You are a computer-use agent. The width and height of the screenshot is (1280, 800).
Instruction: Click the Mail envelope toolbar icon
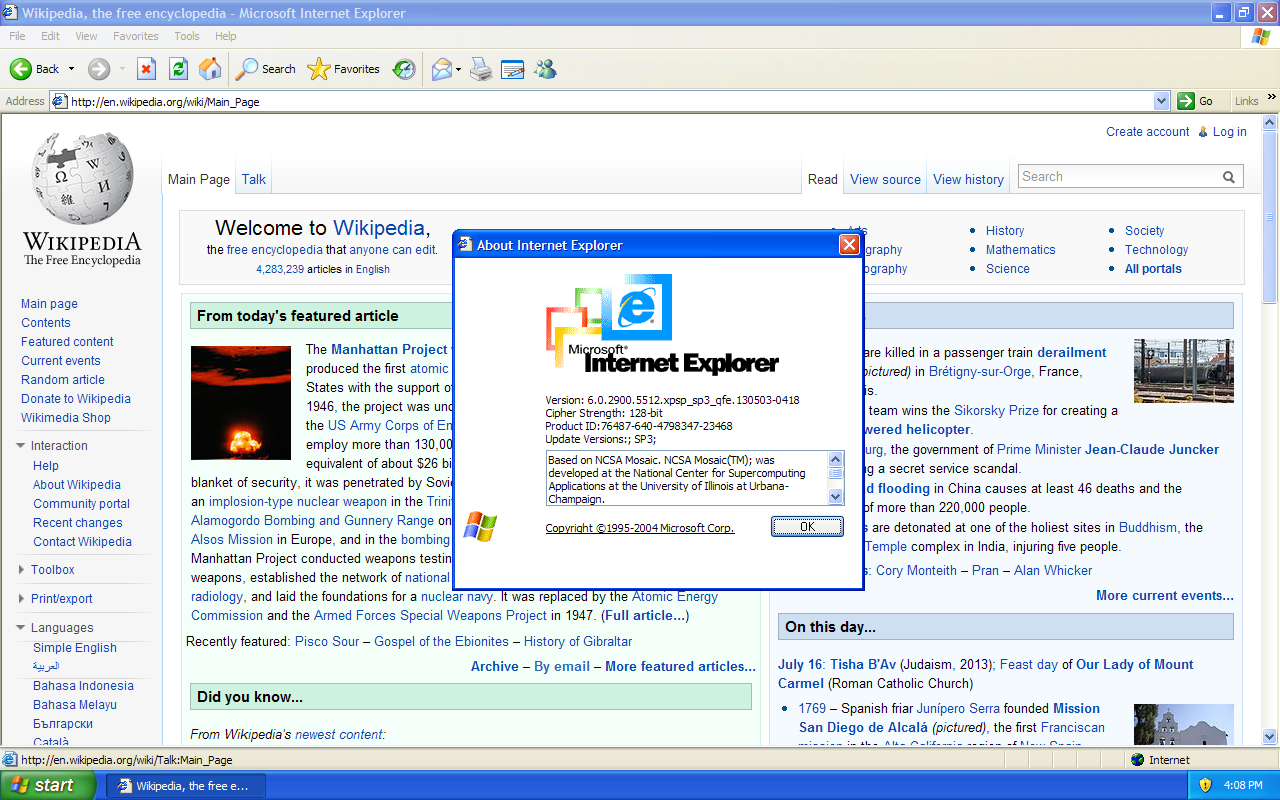point(441,69)
